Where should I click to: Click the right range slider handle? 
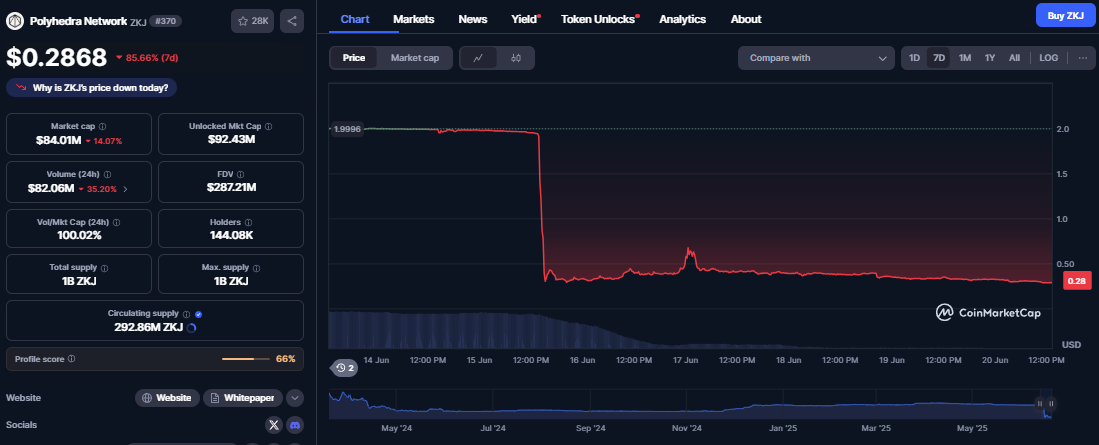click(x=1051, y=404)
